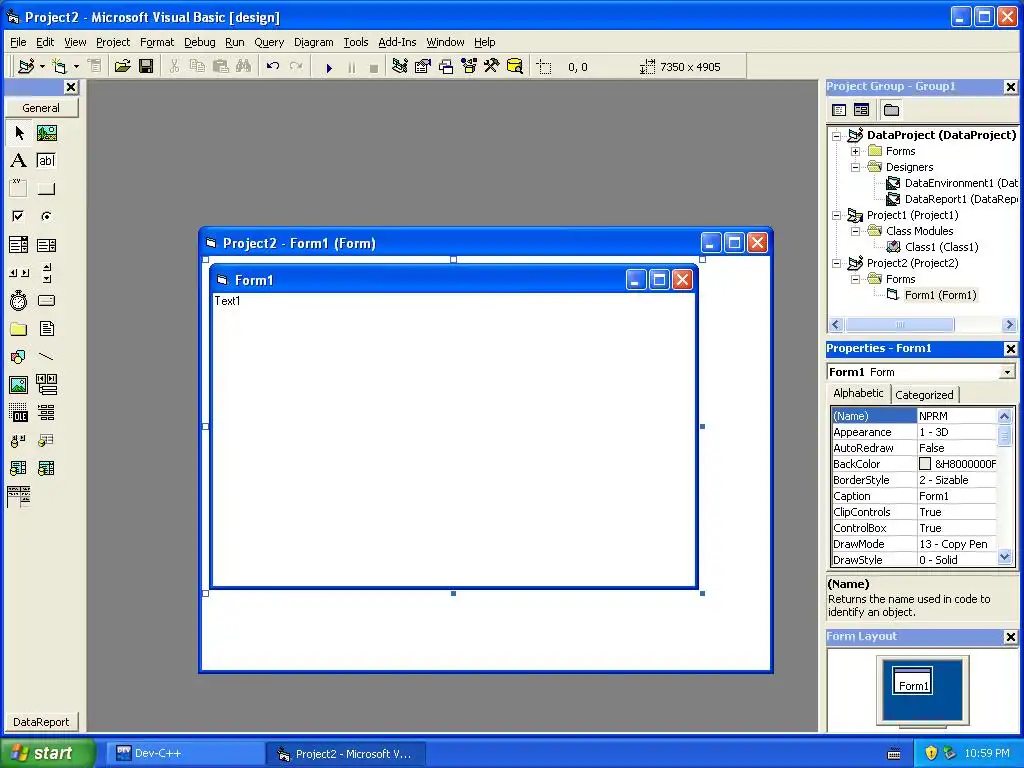Select the Label control tool
This screenshot has height=768, width=1024.
pyautogui.click(x=19, y=161)
